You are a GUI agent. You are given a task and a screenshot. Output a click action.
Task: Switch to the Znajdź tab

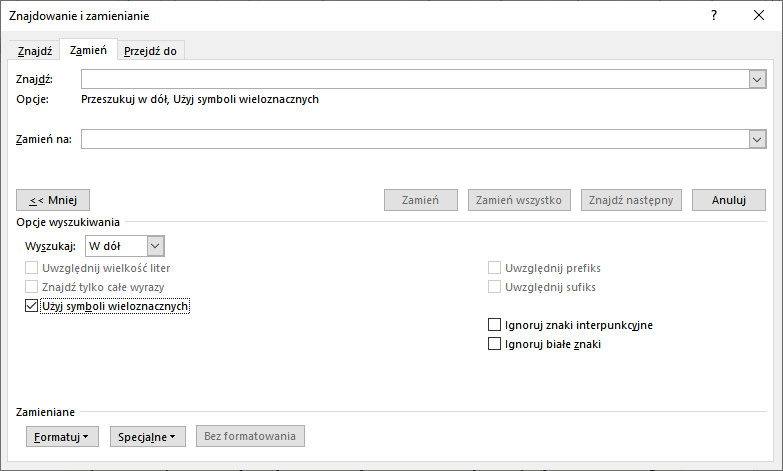[x=35, y=51]
